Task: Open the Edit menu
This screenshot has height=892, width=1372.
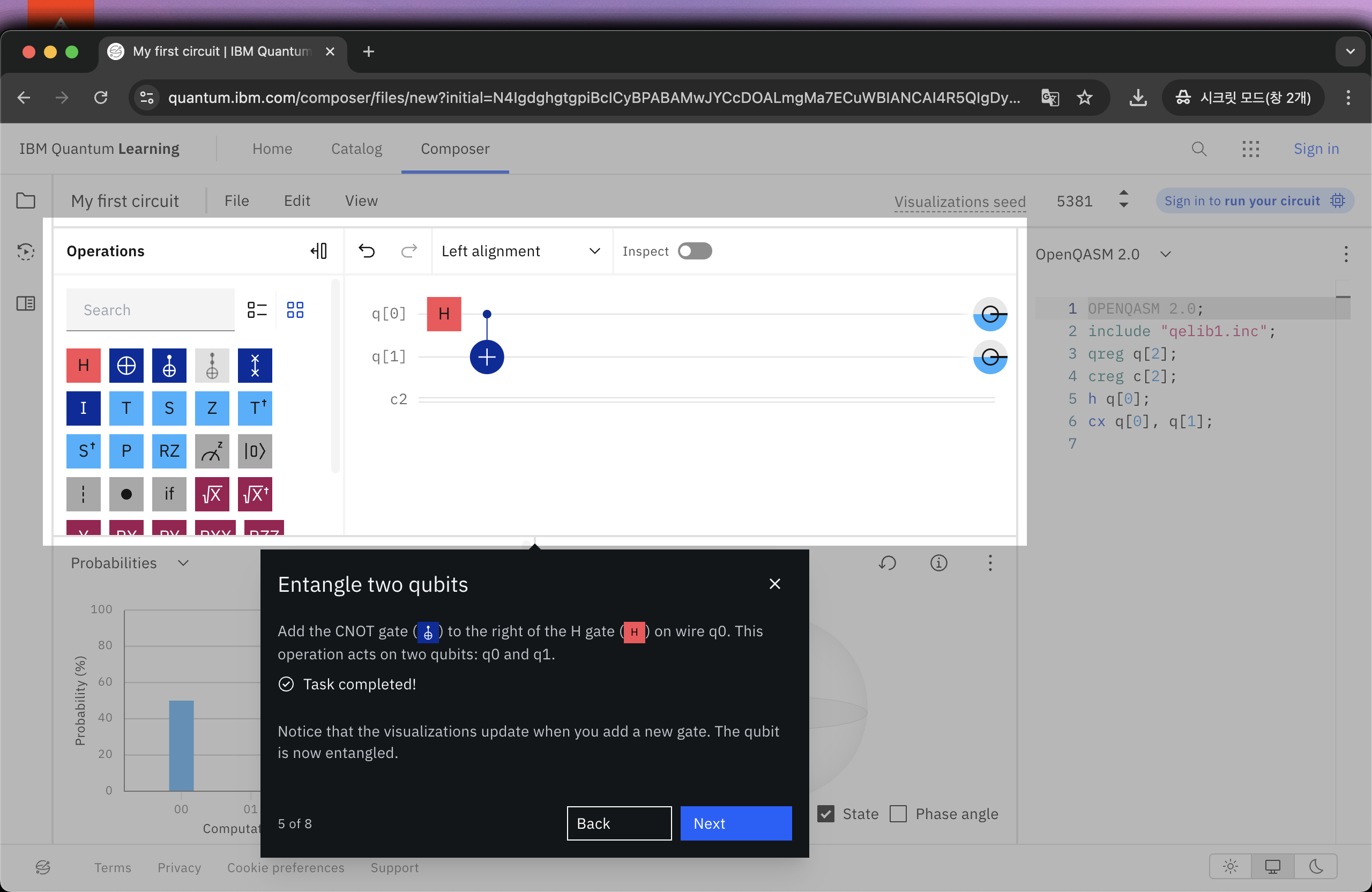Action: point(297,200)
